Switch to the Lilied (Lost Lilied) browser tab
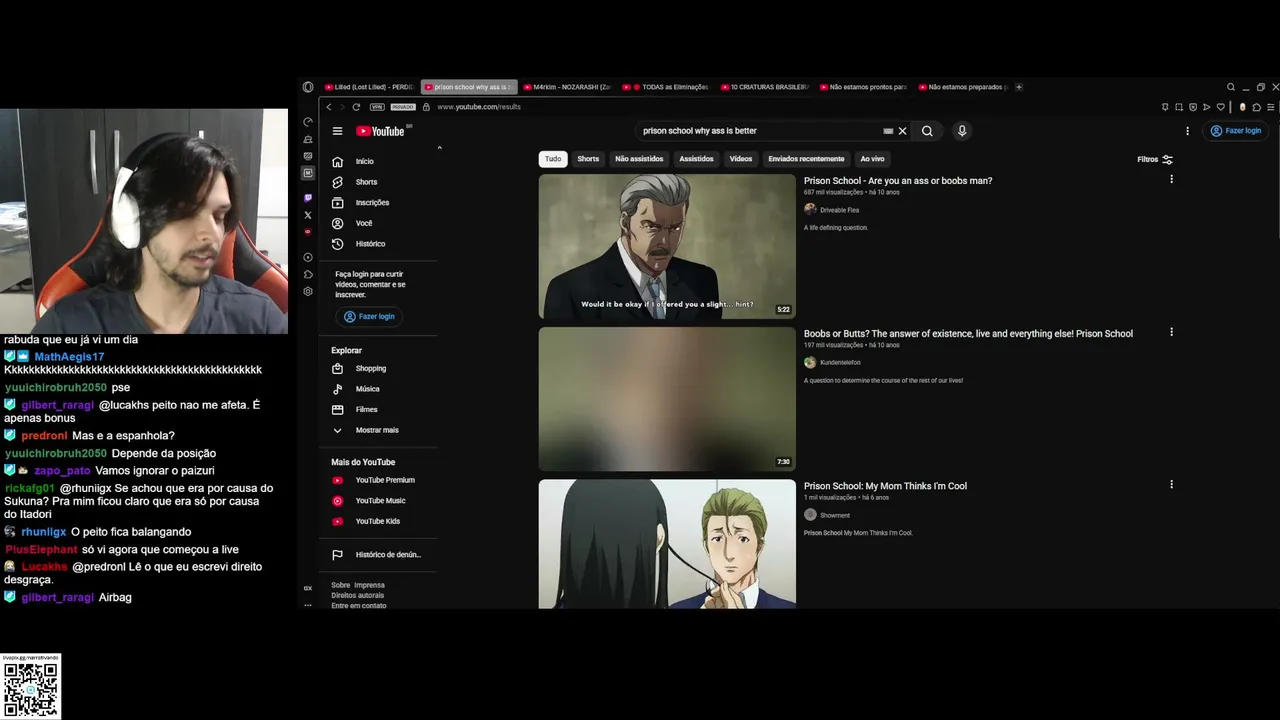 (x=369, y=87)
